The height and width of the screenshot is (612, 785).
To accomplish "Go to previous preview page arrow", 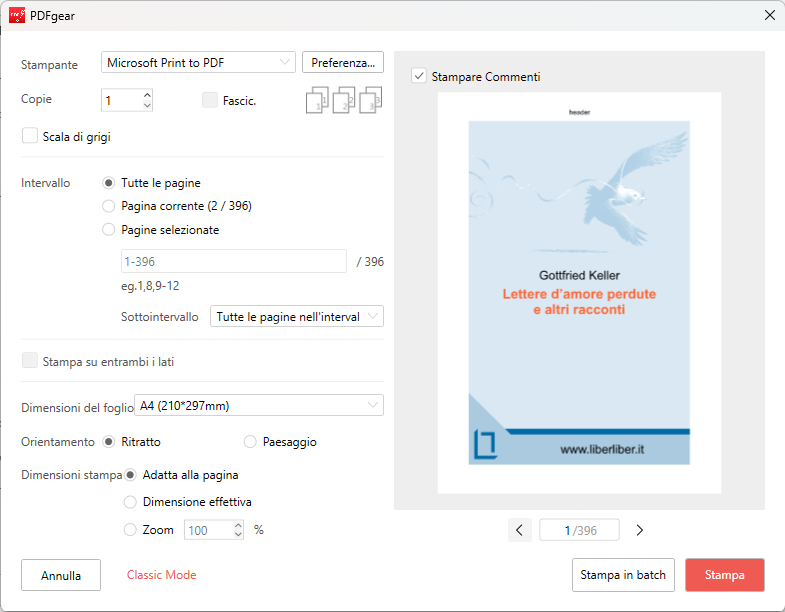I will [x=520, y=530].
